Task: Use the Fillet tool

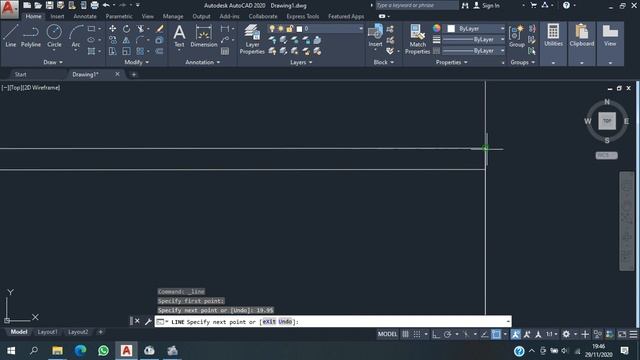Action: click(x=140, y=40)
